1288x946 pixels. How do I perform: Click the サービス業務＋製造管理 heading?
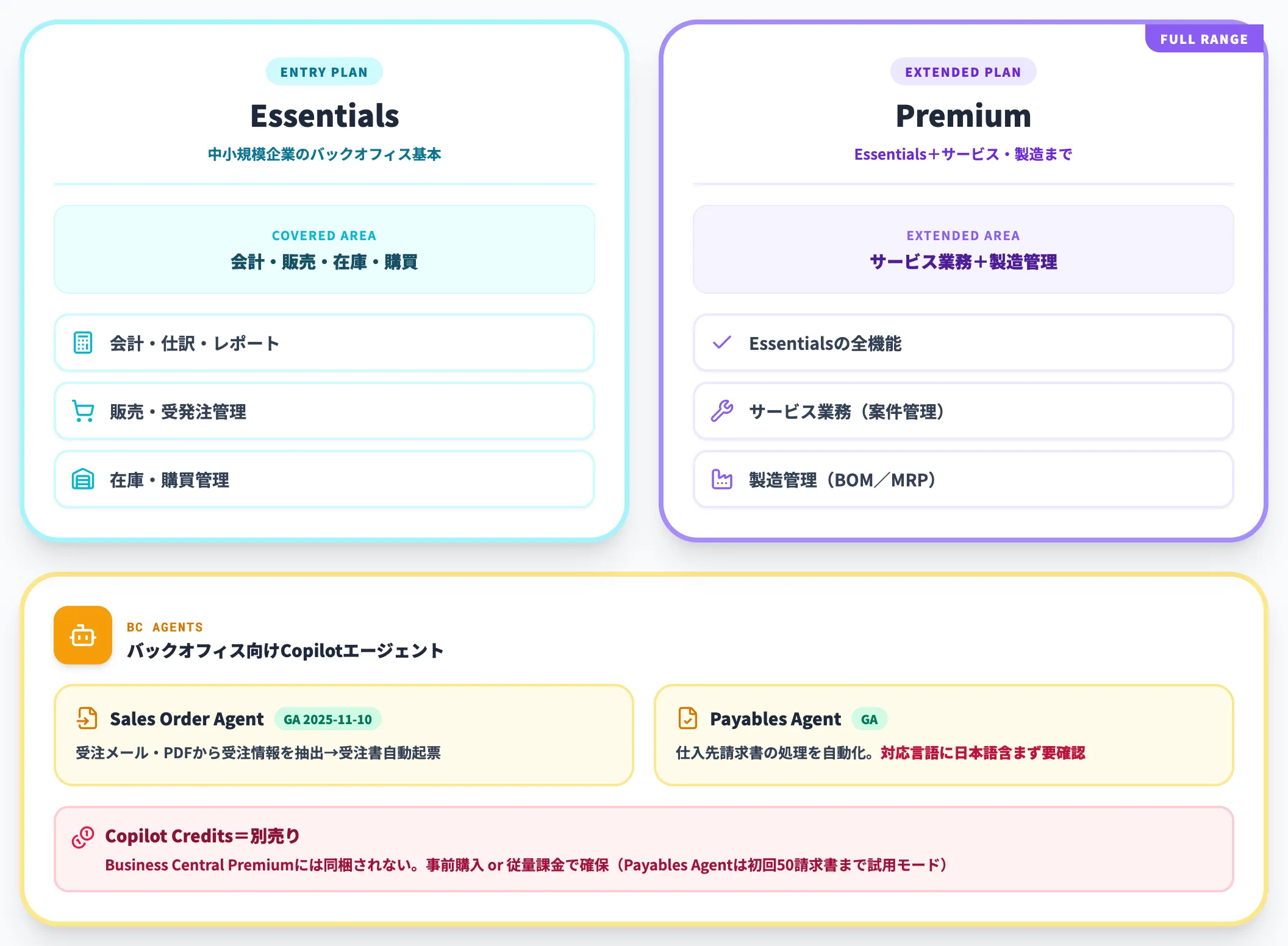(x=964, y=262)
